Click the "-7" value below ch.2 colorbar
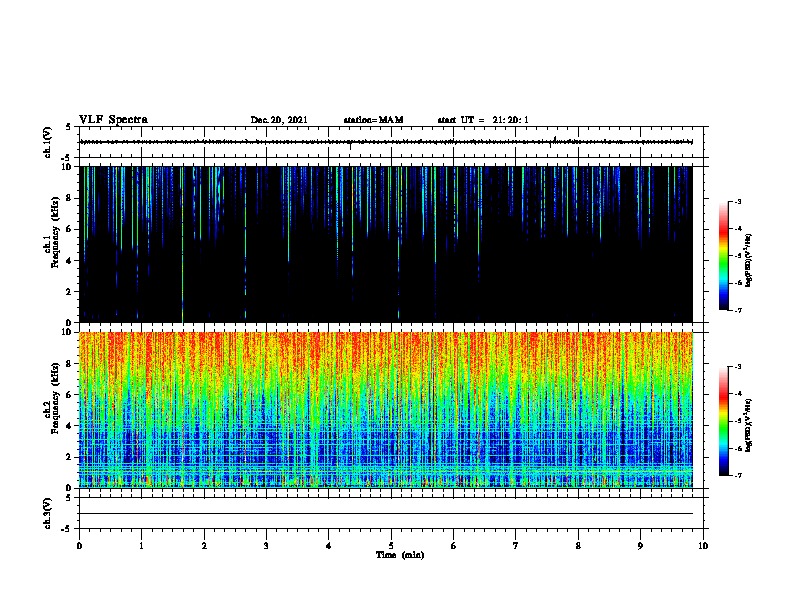 click(738, 476)
